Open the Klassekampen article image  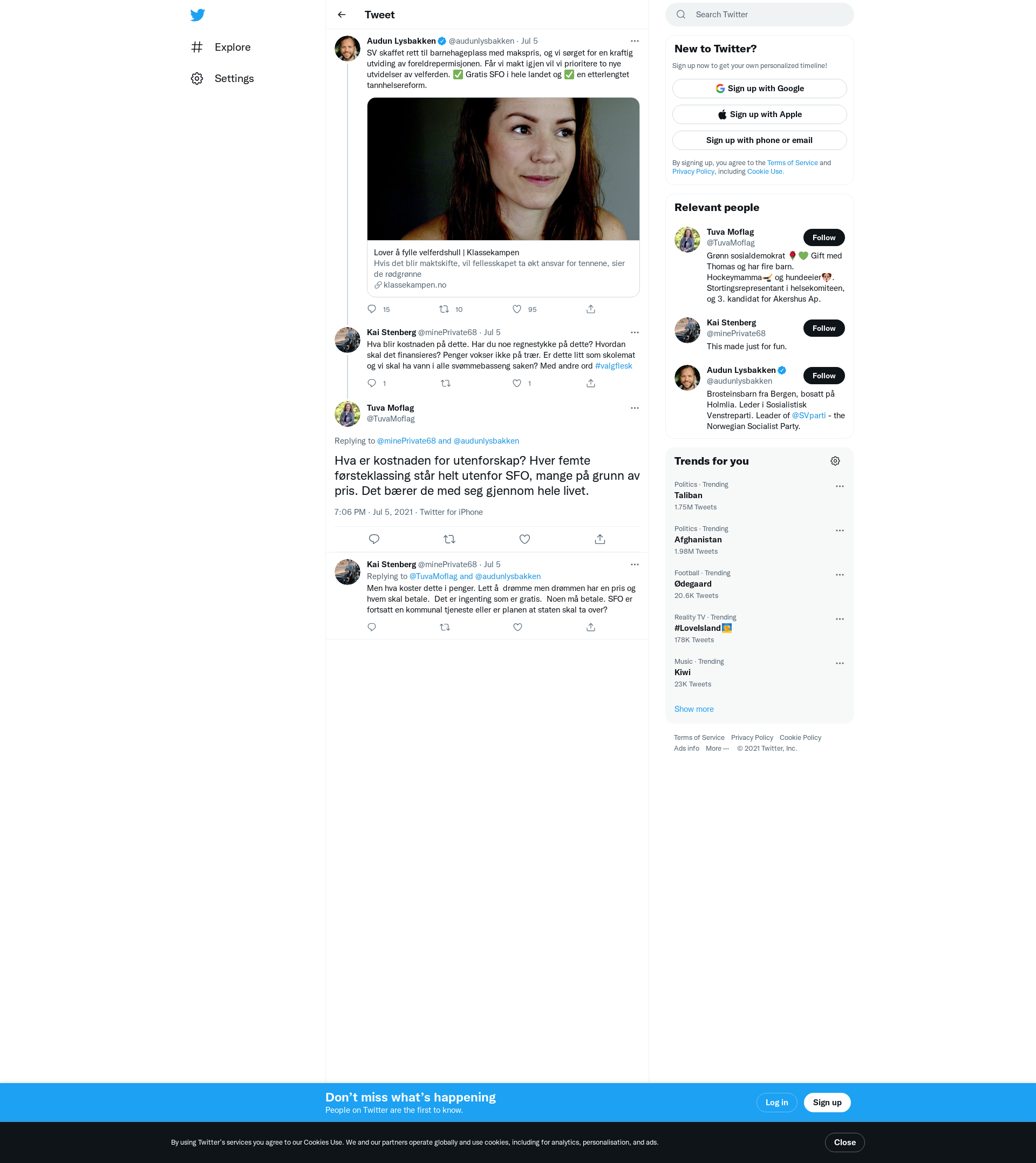[503, 169]
